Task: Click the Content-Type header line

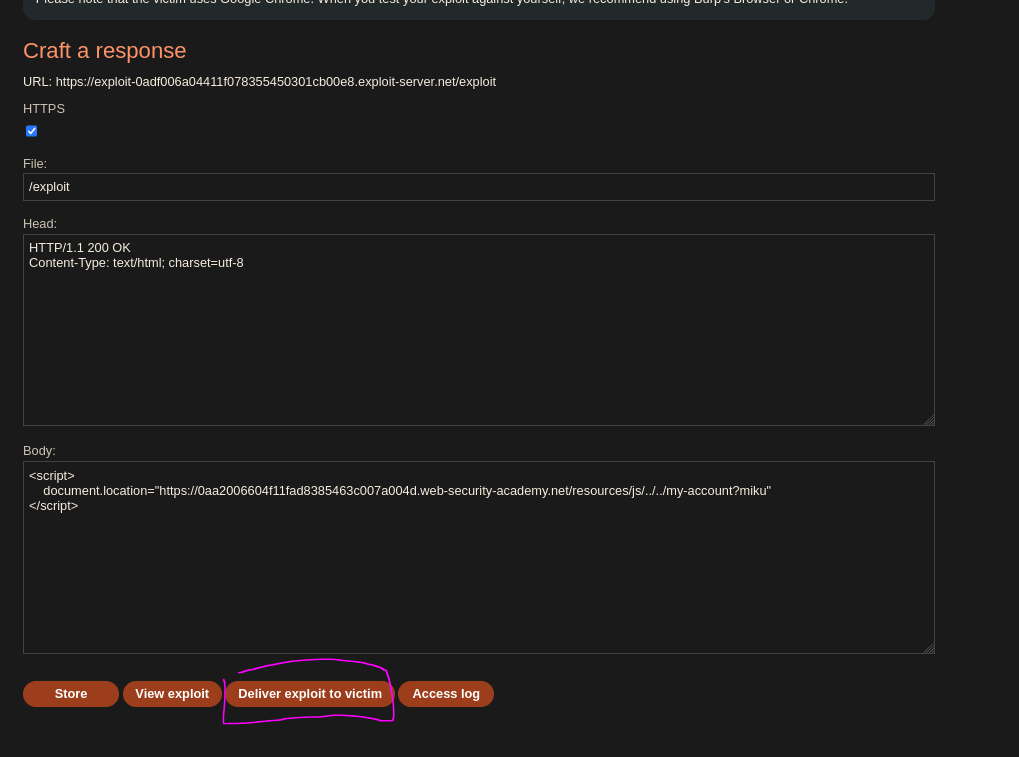Action: tap(136, 263)
